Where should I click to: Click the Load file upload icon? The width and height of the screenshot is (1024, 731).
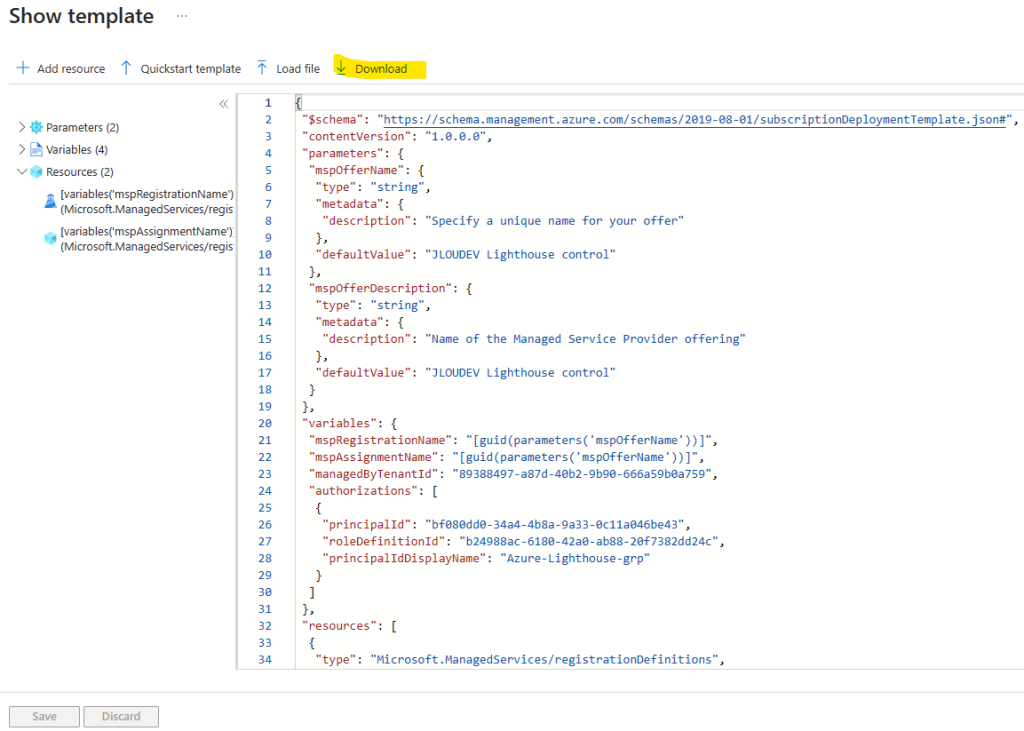pyautogui.click(x=262, y=68)
